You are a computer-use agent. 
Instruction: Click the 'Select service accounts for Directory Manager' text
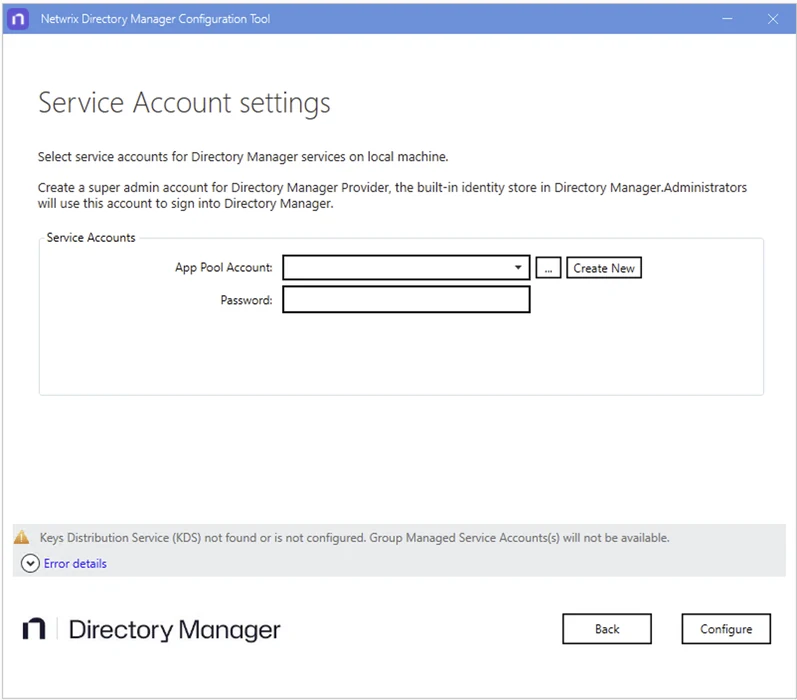point(243,157)
